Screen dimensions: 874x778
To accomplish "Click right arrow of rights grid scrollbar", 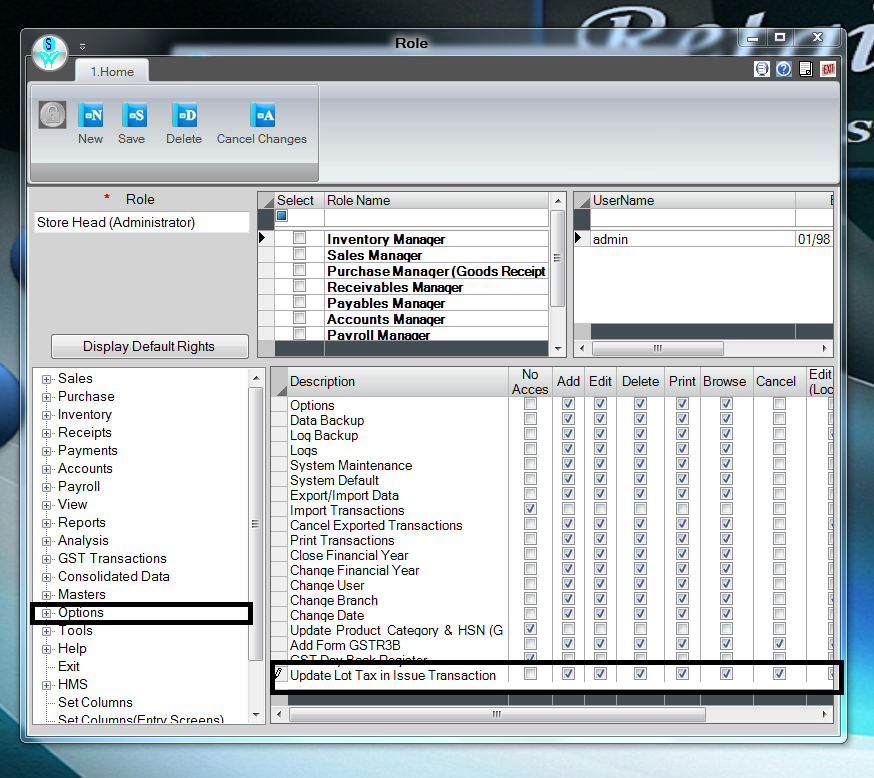I will [825, 714].
